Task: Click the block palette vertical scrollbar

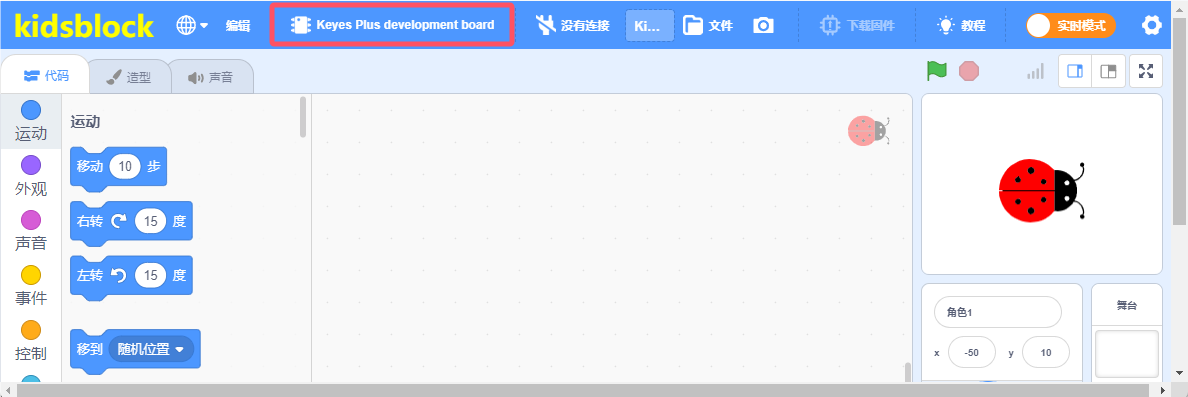Action: click(x=303, y=117)
